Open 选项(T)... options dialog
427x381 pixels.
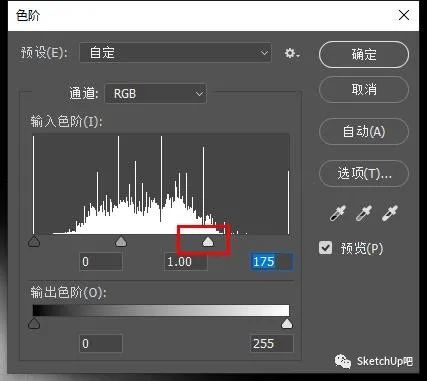click(364, 173)
